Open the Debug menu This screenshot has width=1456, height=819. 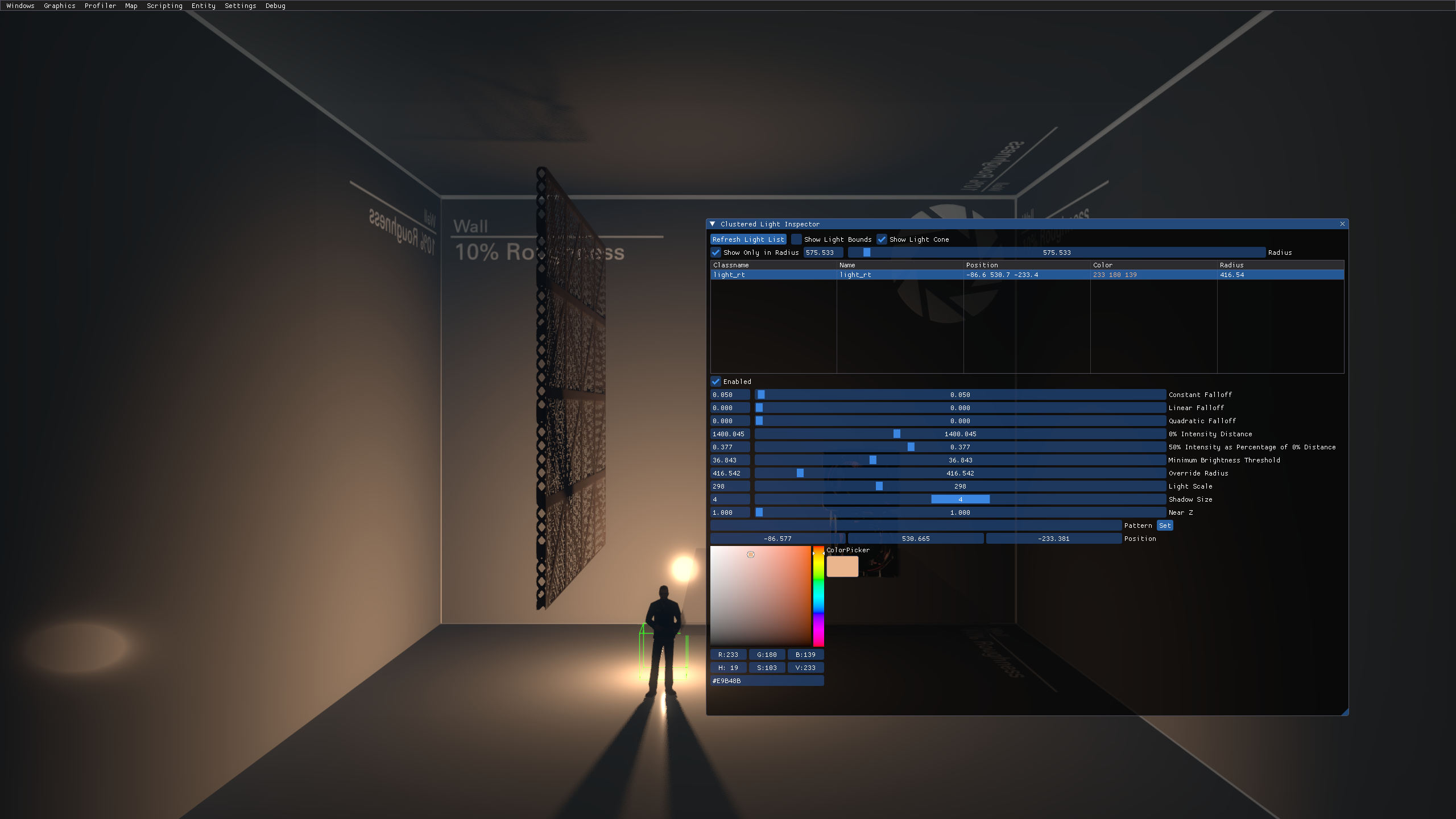pyautogui.click(x=275, y=6)
